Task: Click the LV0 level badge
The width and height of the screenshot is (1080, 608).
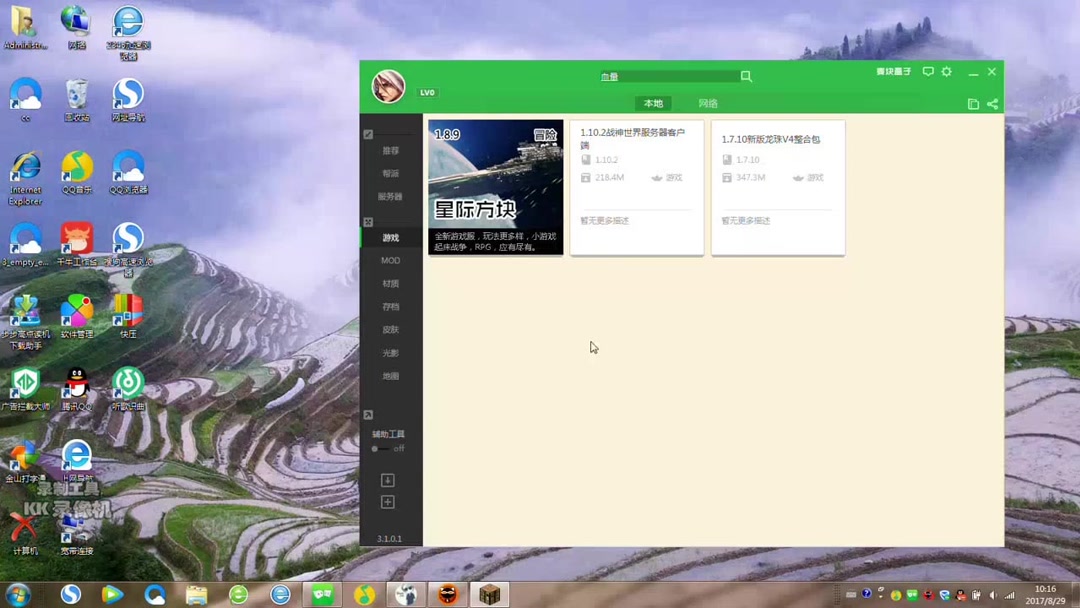Action: 427,92
